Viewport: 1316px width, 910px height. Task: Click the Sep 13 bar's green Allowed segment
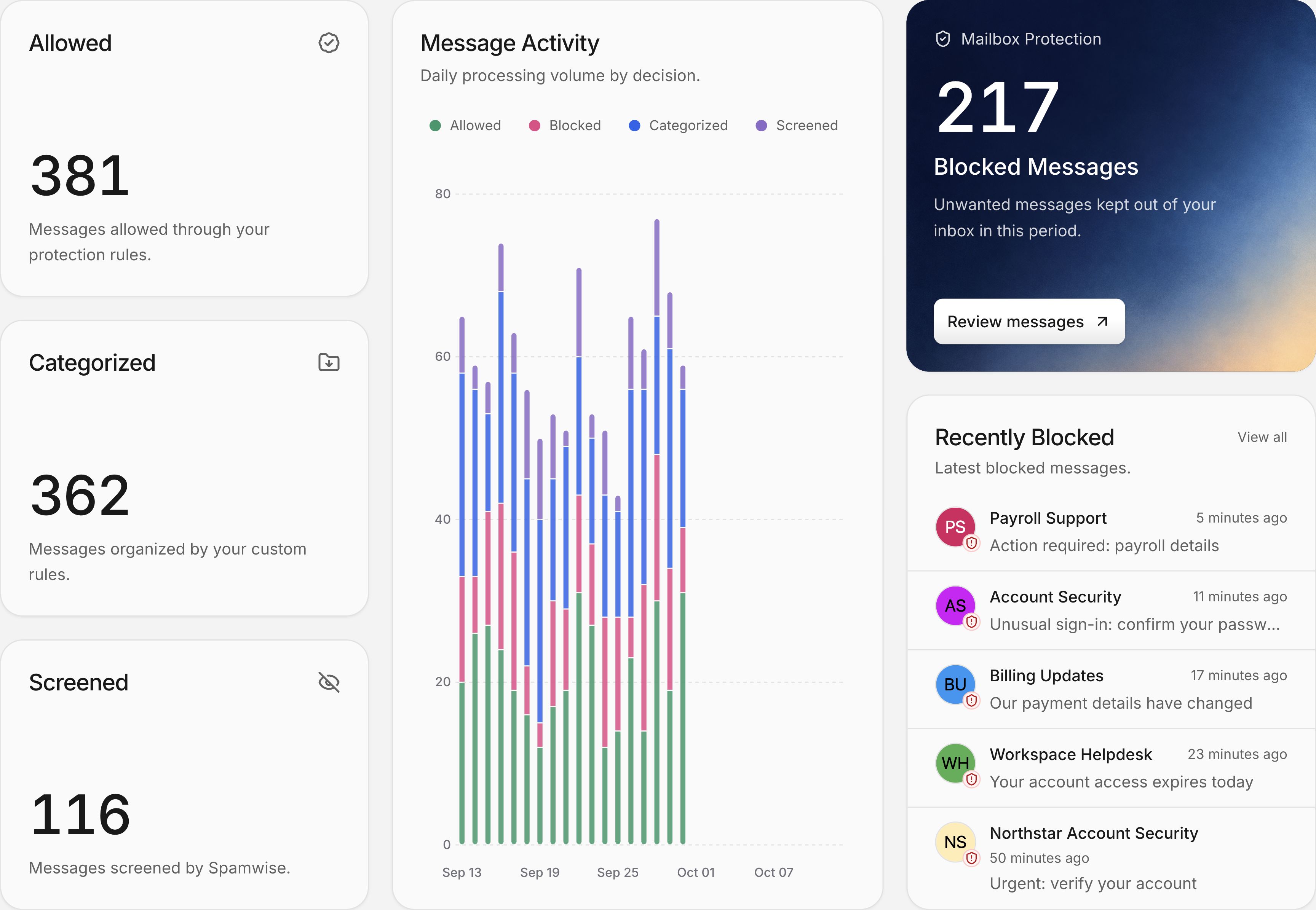pos(462,763)
